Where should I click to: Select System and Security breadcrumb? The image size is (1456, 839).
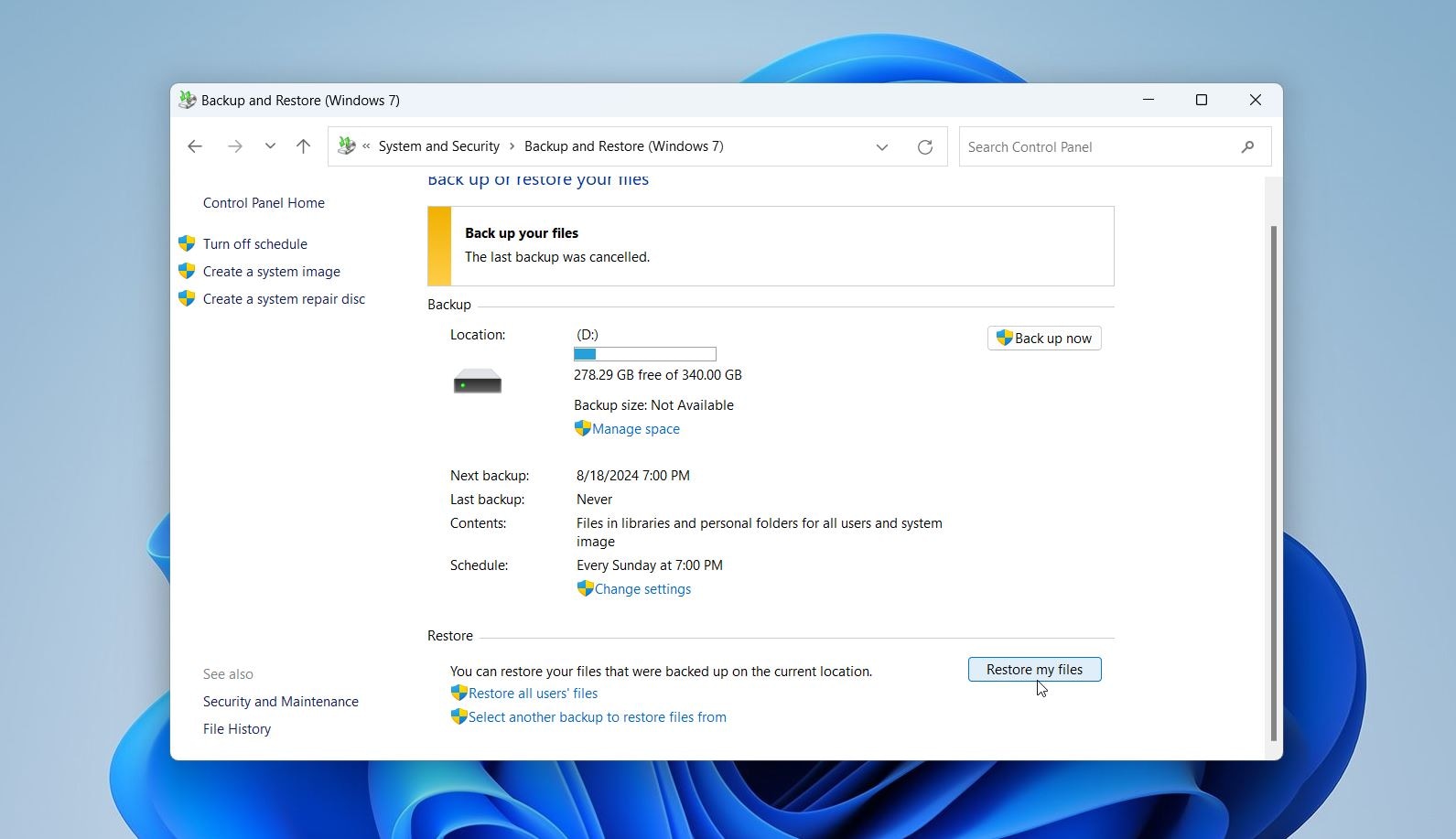439,146
